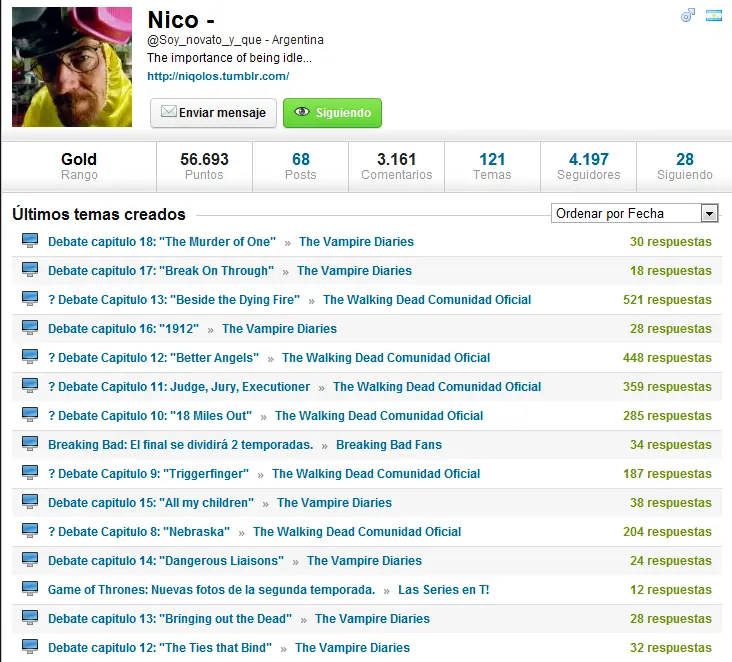Click monitor icon next to Breaking Bad topic

click(30, 444)
